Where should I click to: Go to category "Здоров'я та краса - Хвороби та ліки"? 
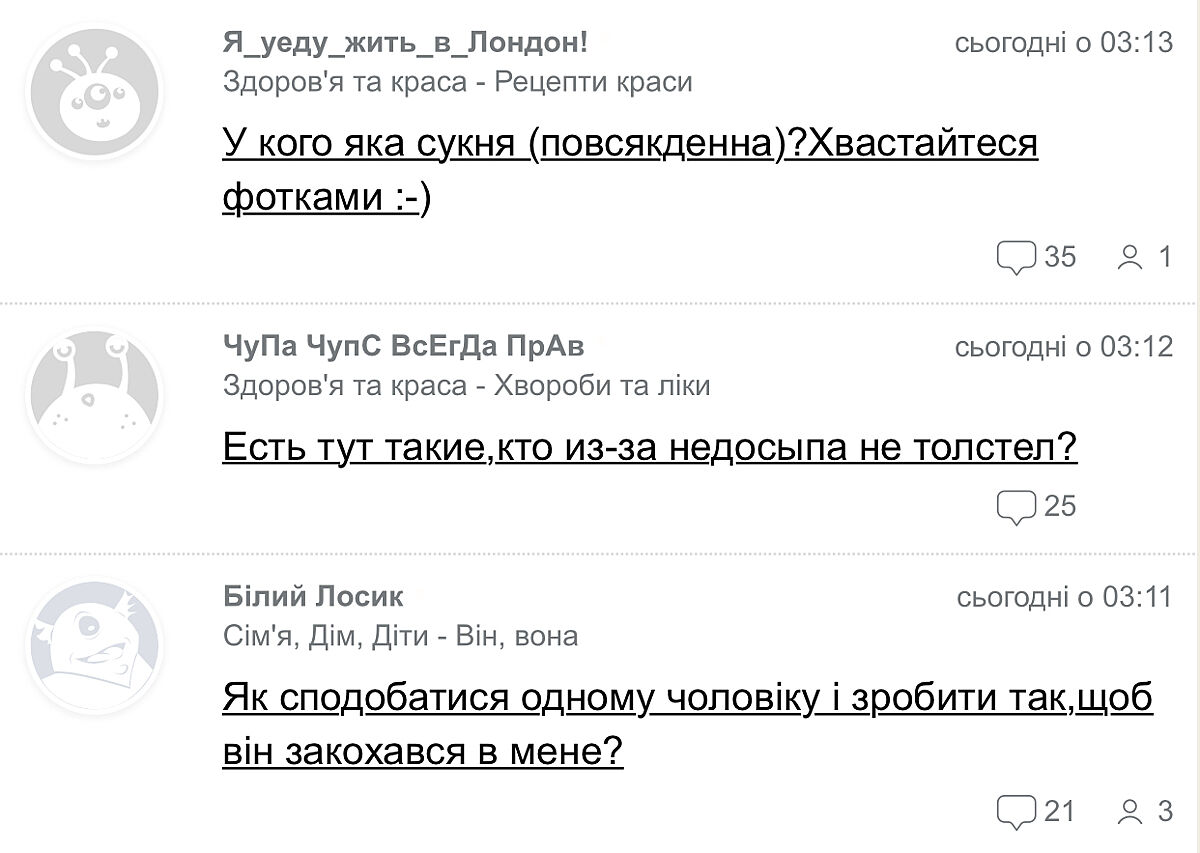pos(466,385)
